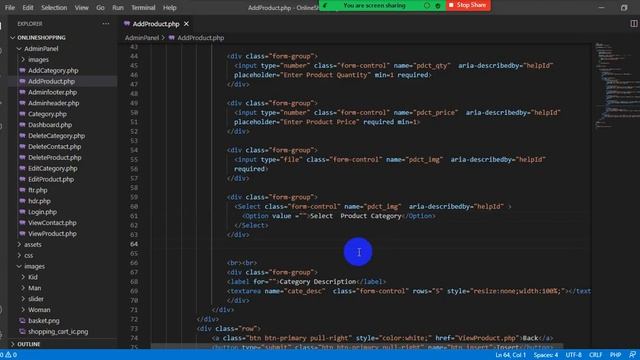Open Adminheader.php file

[53, 103]
